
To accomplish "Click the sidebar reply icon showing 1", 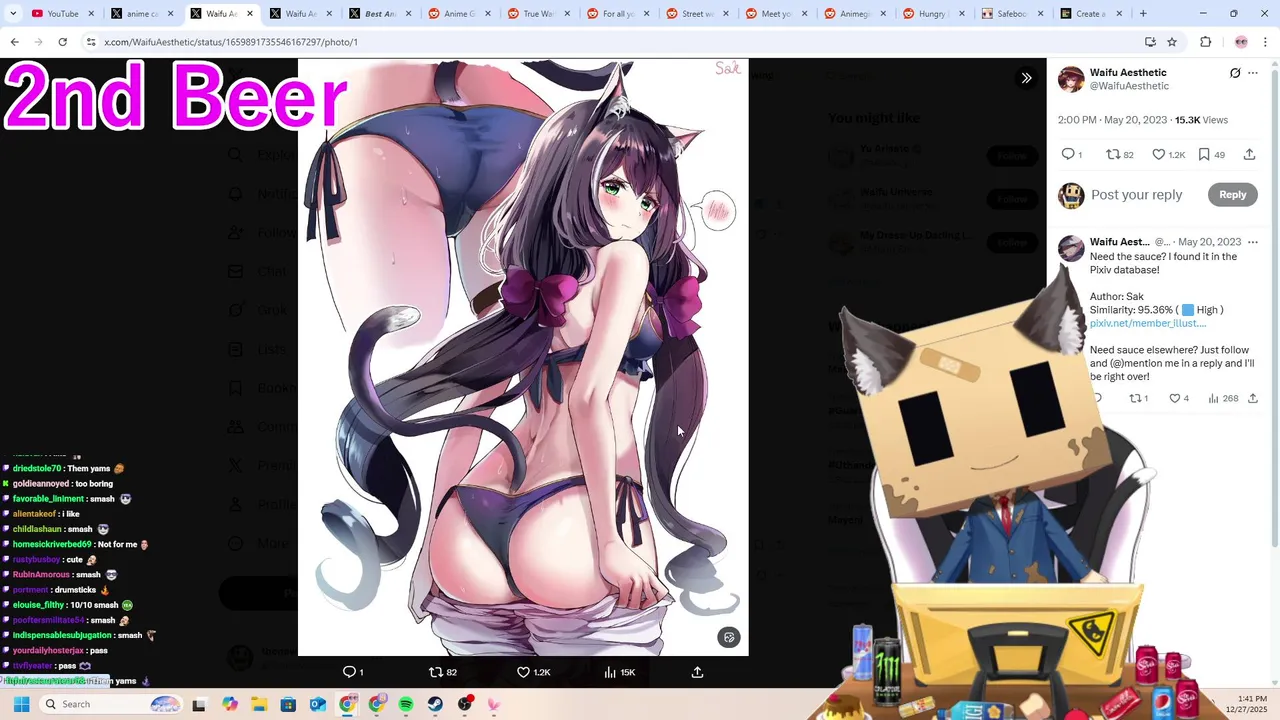I will (1072, 154).
